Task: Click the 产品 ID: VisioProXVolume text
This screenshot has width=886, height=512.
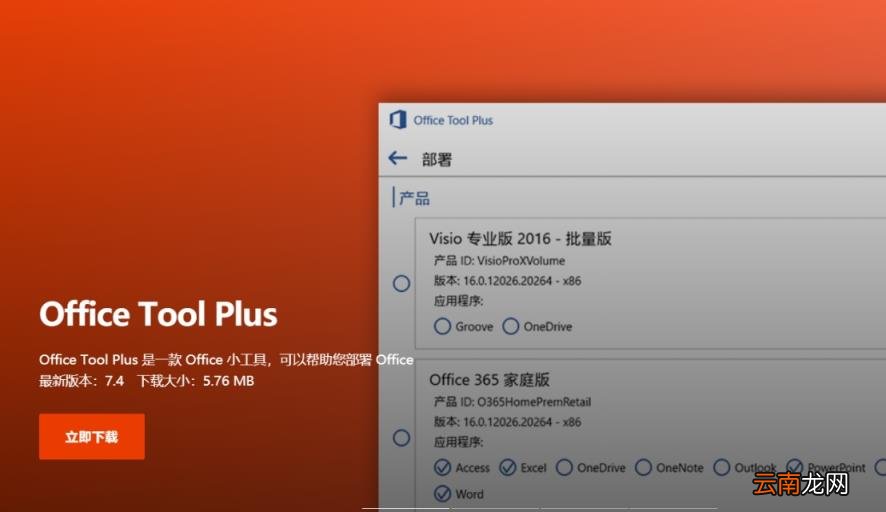Action: click(x=500, y=261)
